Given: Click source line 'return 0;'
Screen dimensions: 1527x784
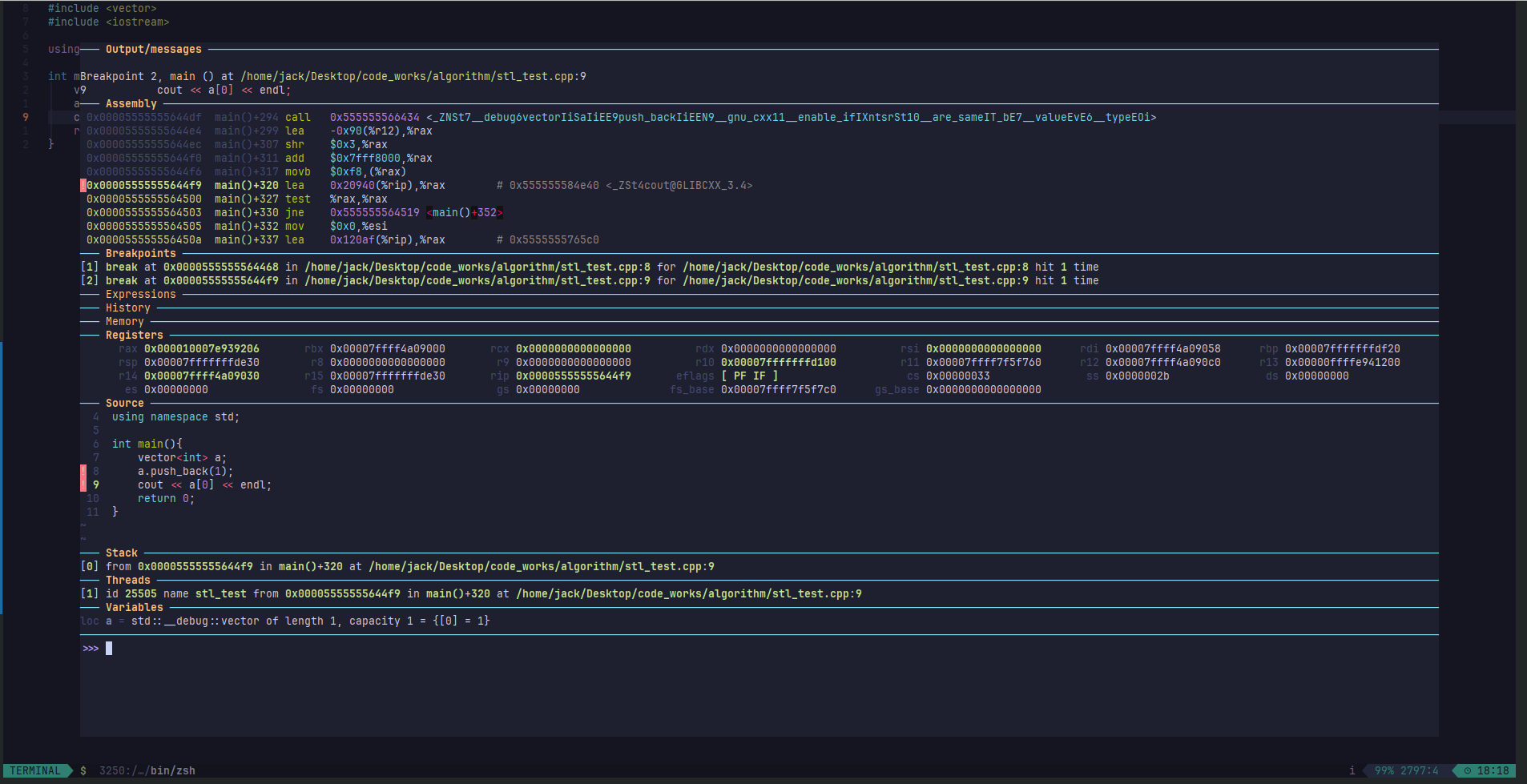Looking at the screenshot, I should pyautogui.click(x=167, y=499).
